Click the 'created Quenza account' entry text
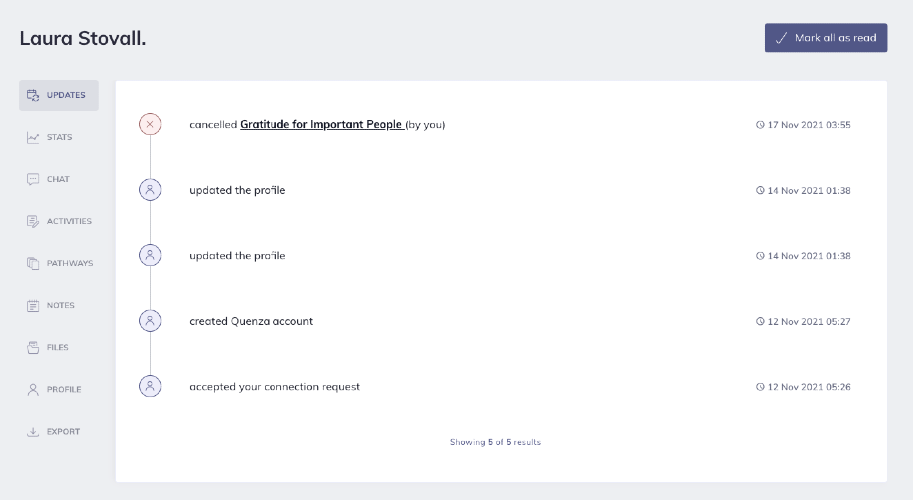 click(x=251, y=321)
